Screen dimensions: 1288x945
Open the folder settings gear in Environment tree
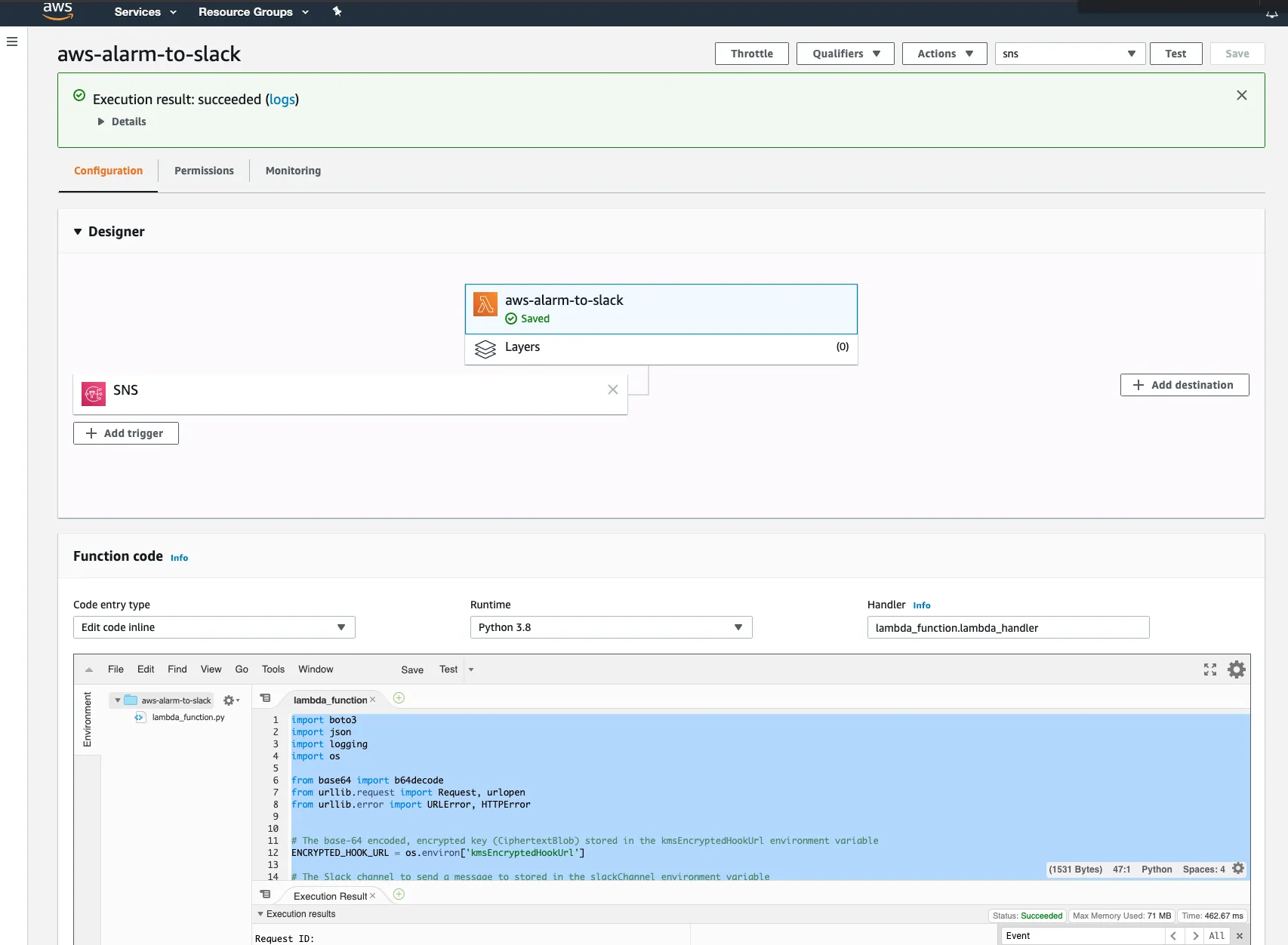(x=230, y=700)
